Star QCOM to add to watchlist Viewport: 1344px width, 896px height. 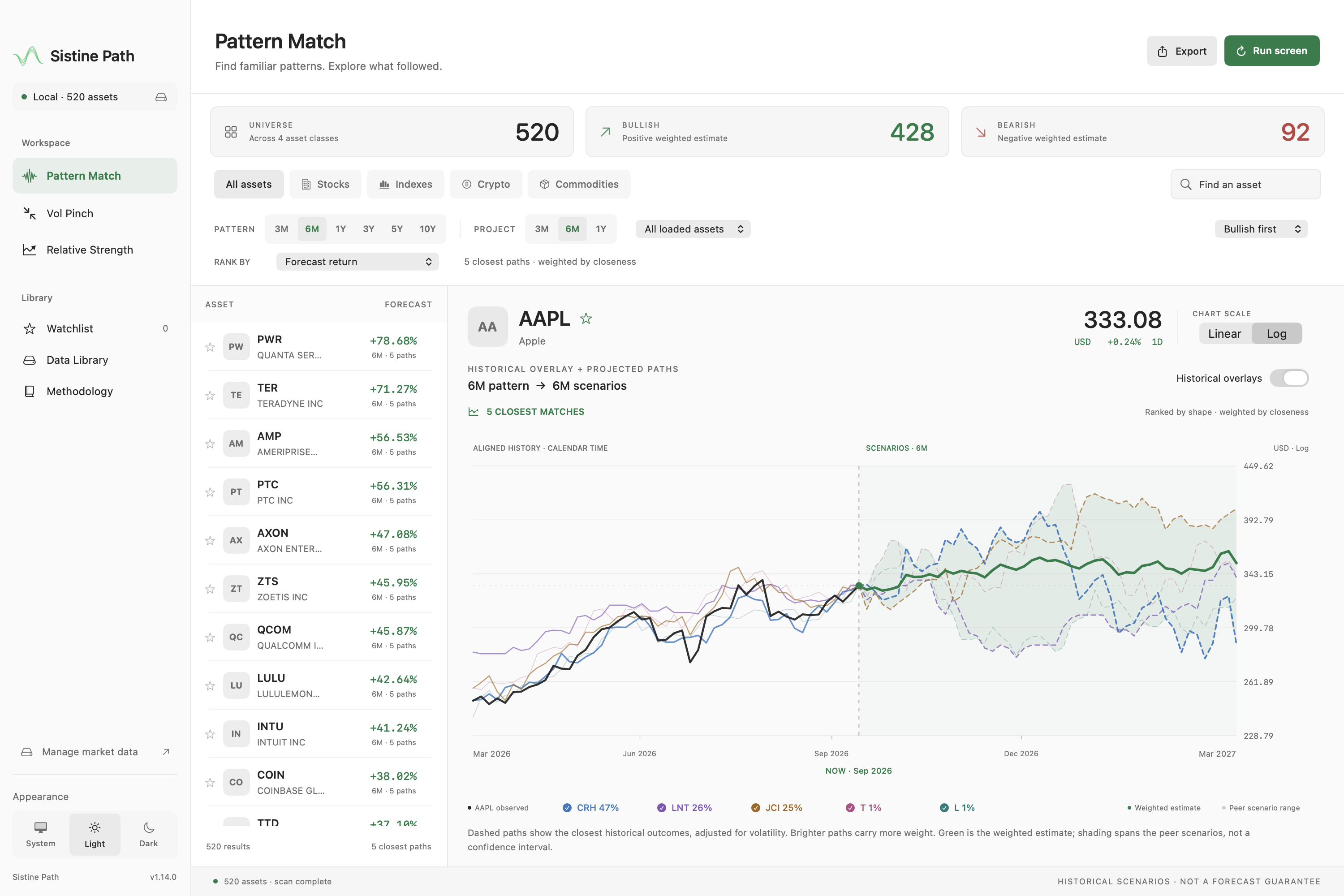tap(210, 637)
